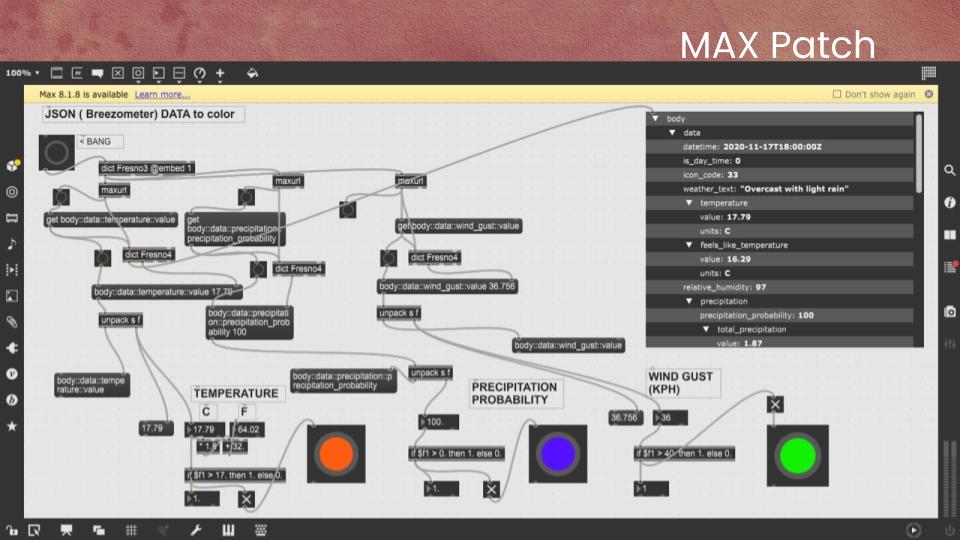This screenshot has height=540, width=960.
Task: Add a new object box from toolbar
Action: [x=56, y=73]
